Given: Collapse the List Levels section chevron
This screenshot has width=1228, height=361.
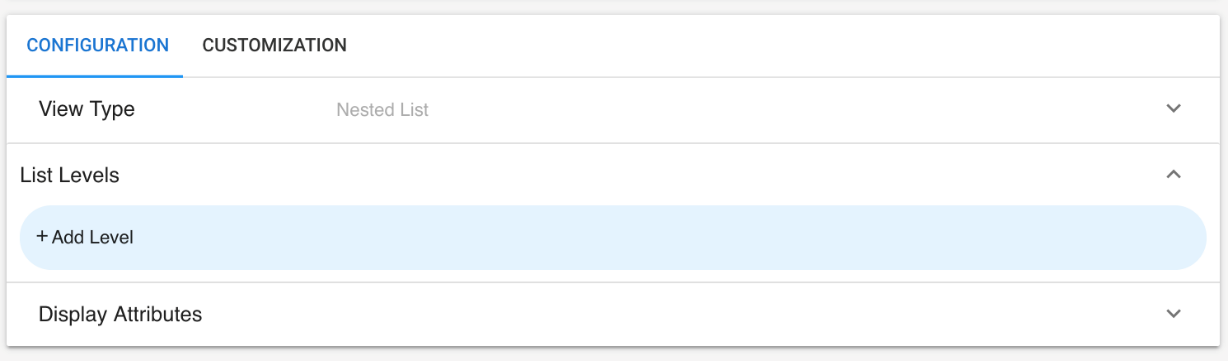Looking at the screenshot, I should coord(1174,174).
